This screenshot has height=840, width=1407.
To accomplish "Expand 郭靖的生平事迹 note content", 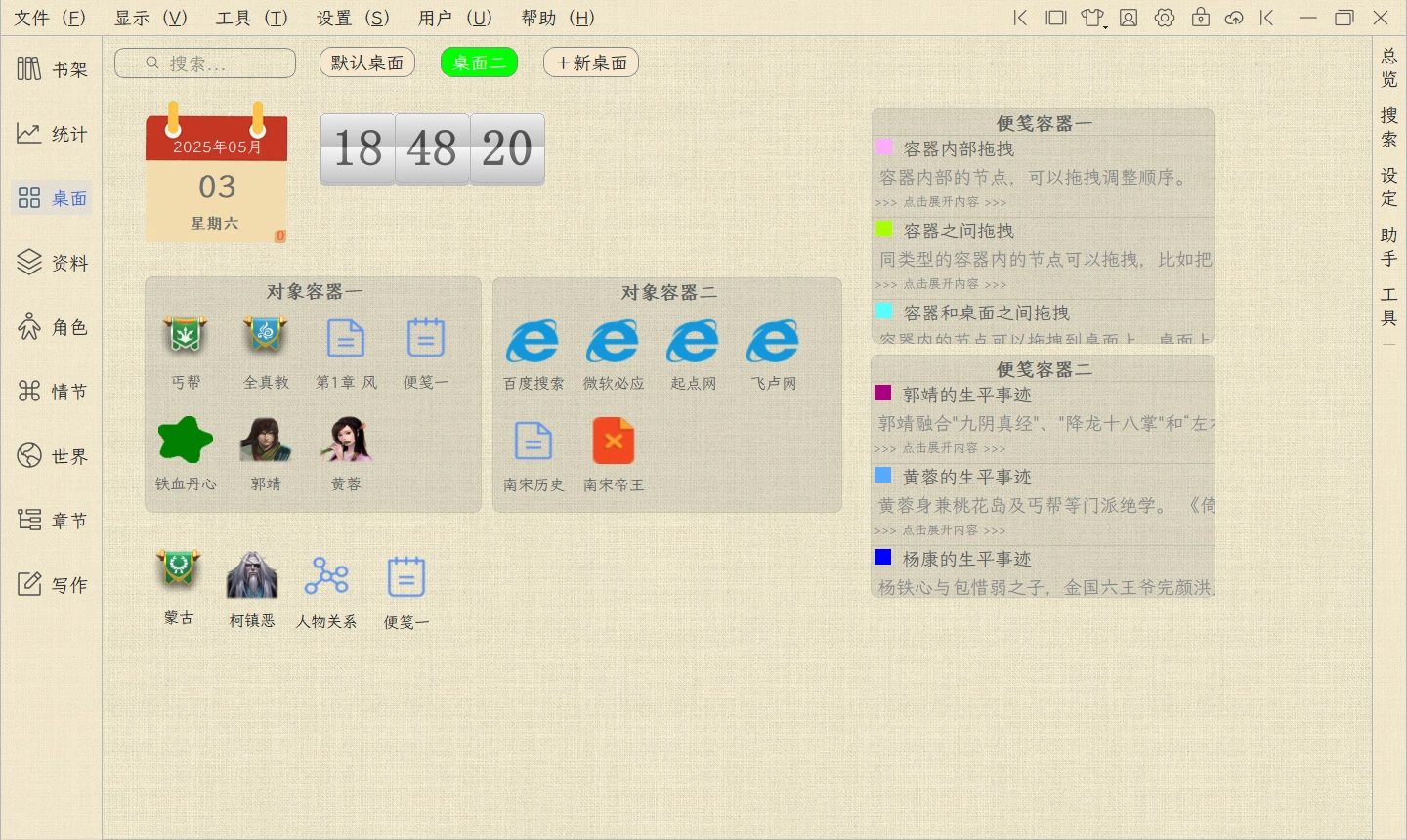I will pos(939,448).
